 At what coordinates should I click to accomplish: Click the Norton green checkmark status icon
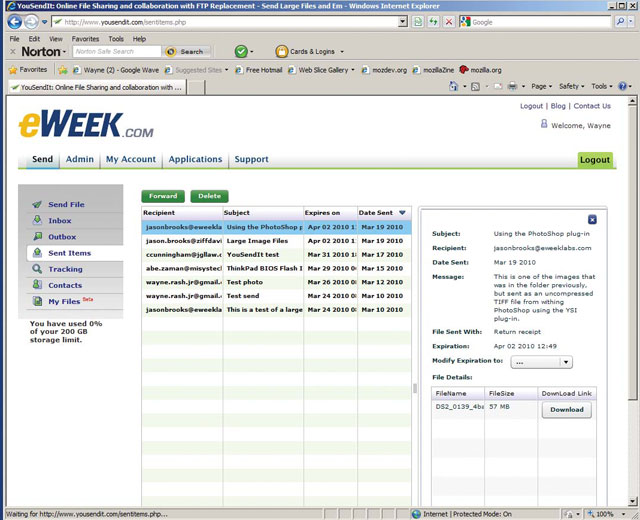241,51
